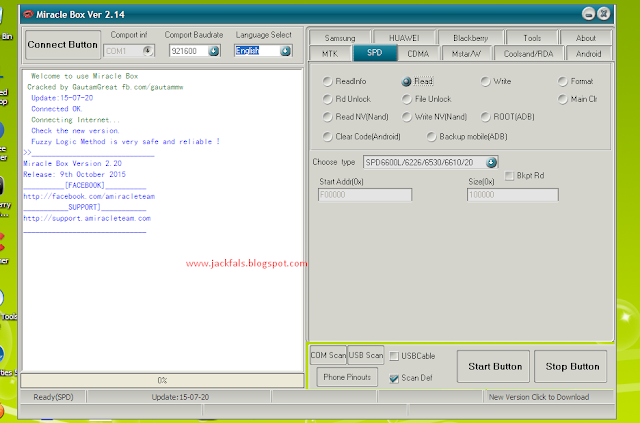
Task: Click the 'Connected OK.' log line
Action: tap(57, 109)
